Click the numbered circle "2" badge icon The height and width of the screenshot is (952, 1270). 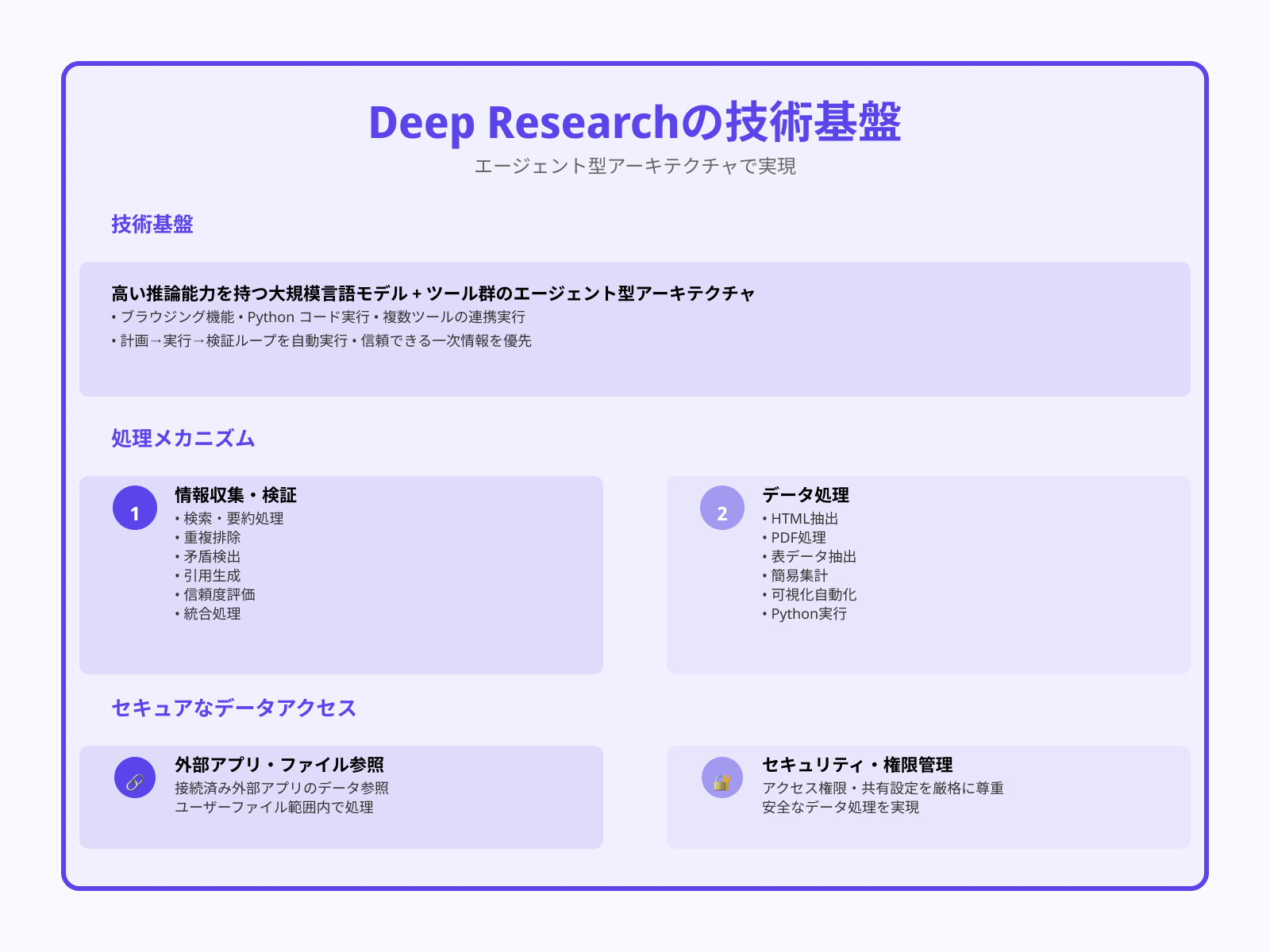coord(722,512)
